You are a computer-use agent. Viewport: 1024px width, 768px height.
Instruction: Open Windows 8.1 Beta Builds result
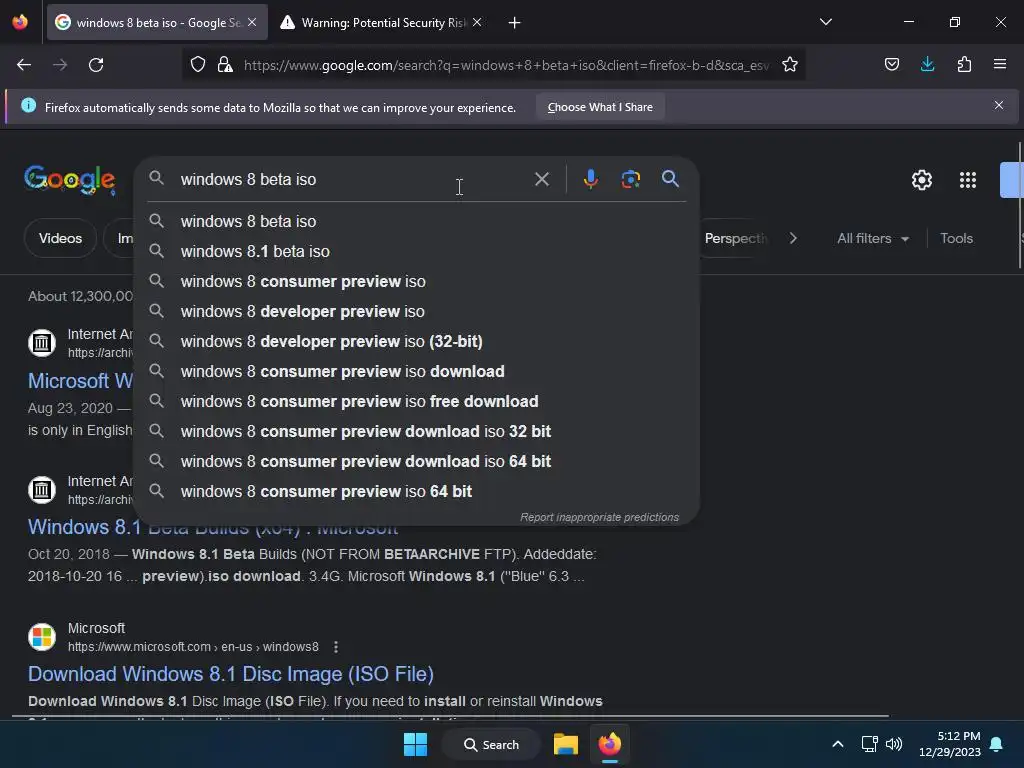pyautogui.click(x=213, y=527)
